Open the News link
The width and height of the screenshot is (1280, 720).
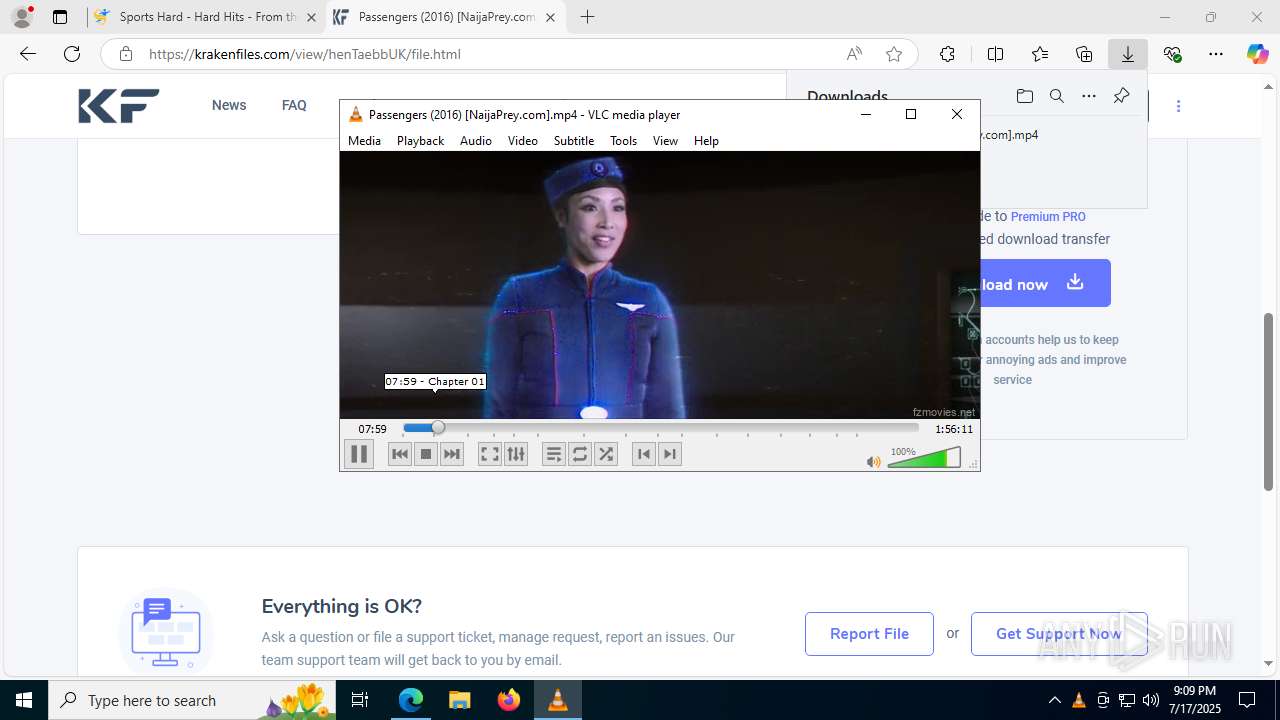229,105
